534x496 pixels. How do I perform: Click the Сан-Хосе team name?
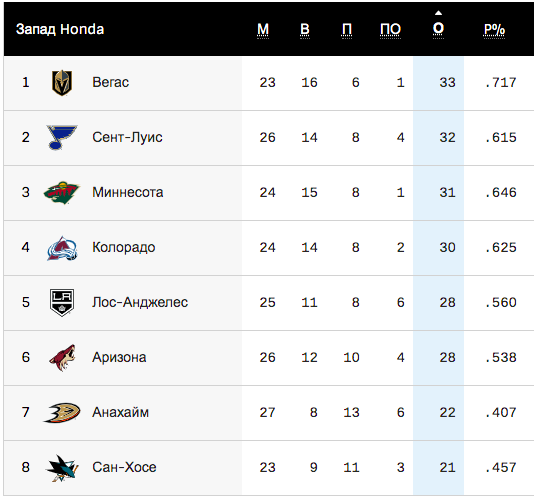click(x=124, y=467)
